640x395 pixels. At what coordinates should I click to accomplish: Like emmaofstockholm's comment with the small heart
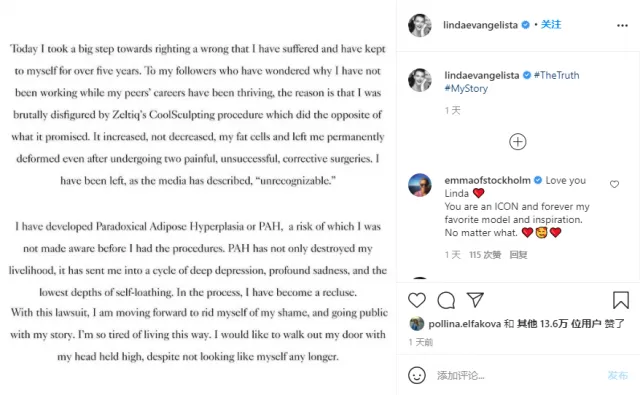coord(614,184)
